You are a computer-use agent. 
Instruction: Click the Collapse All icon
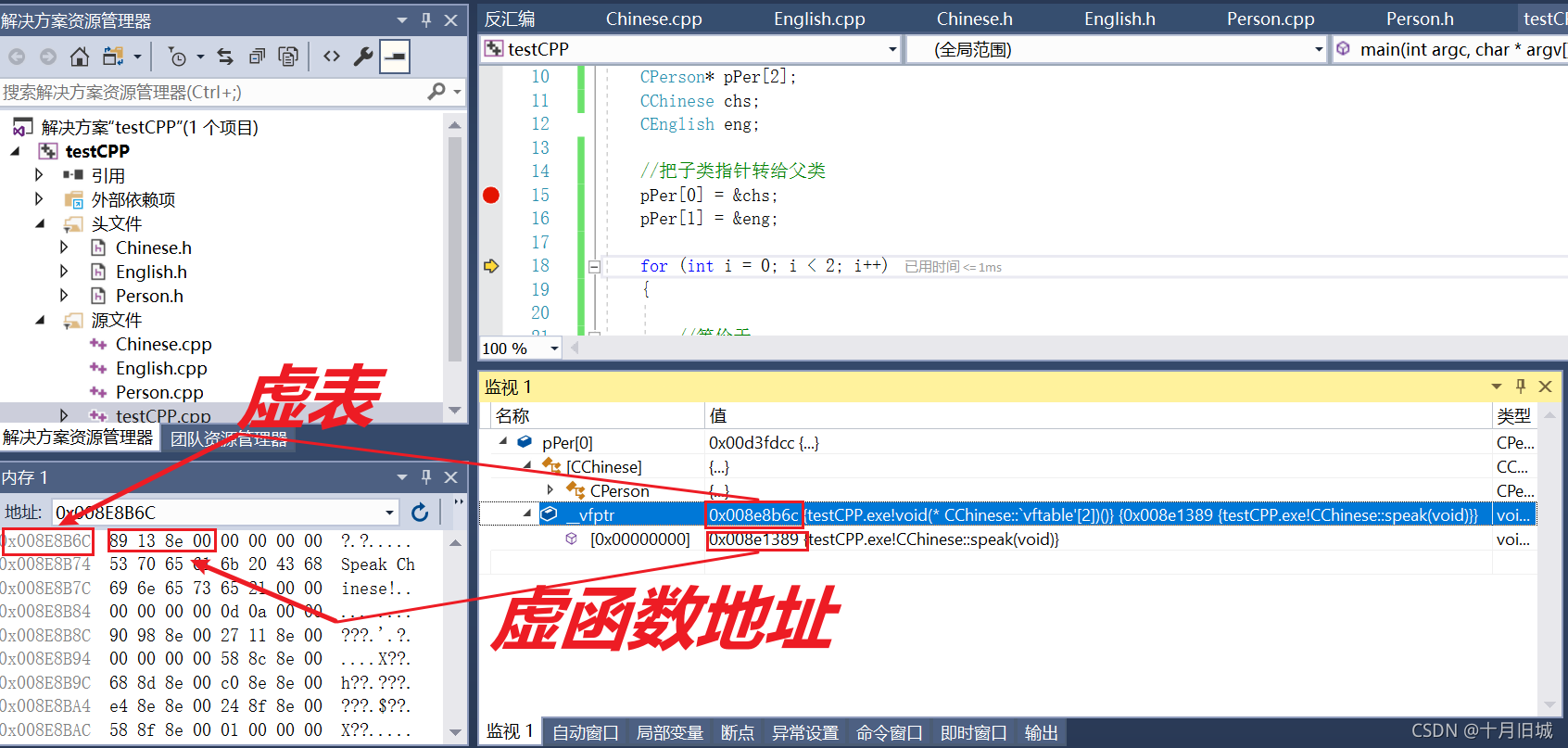click(x=257, y=57)
